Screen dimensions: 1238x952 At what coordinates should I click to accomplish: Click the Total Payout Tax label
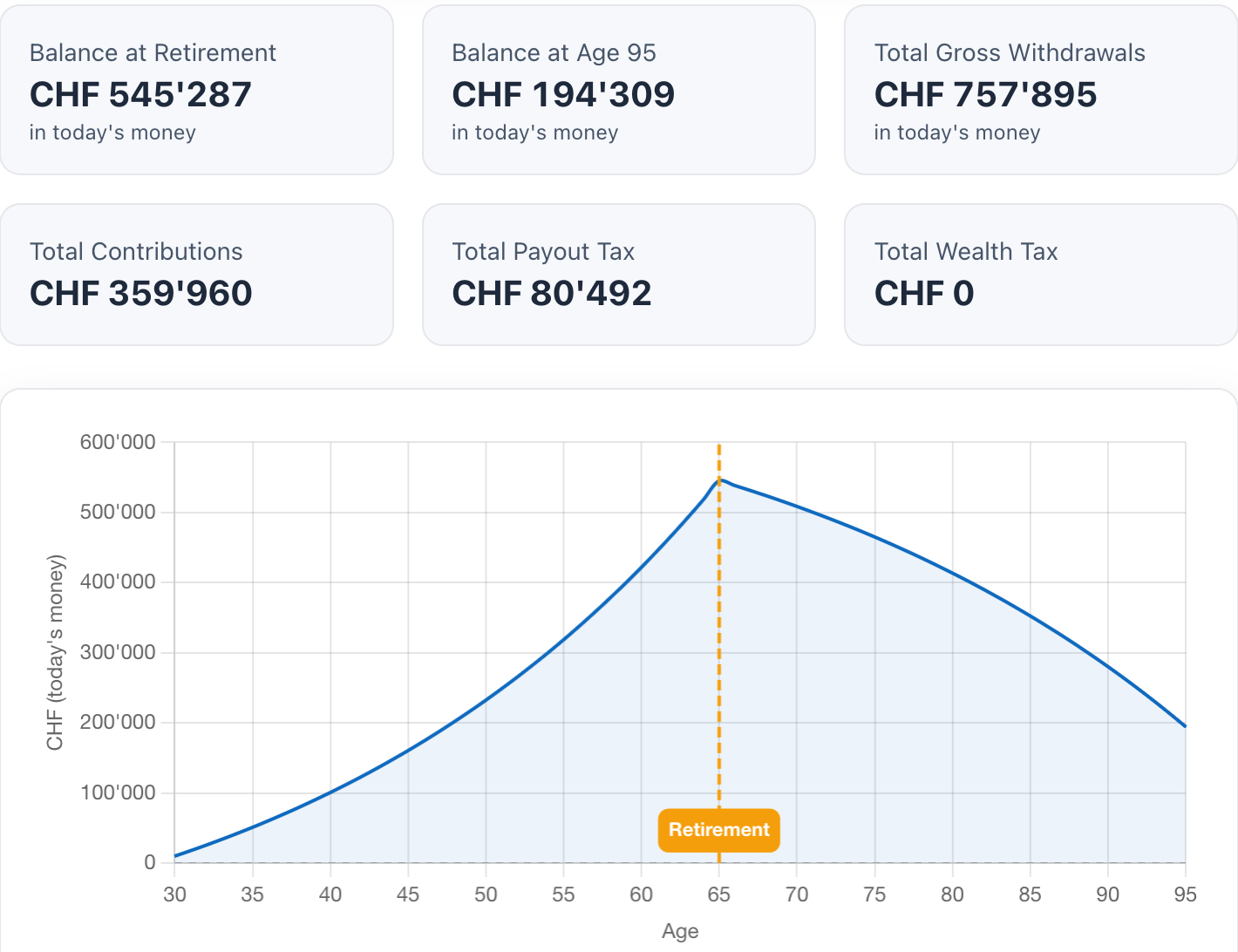543,252
